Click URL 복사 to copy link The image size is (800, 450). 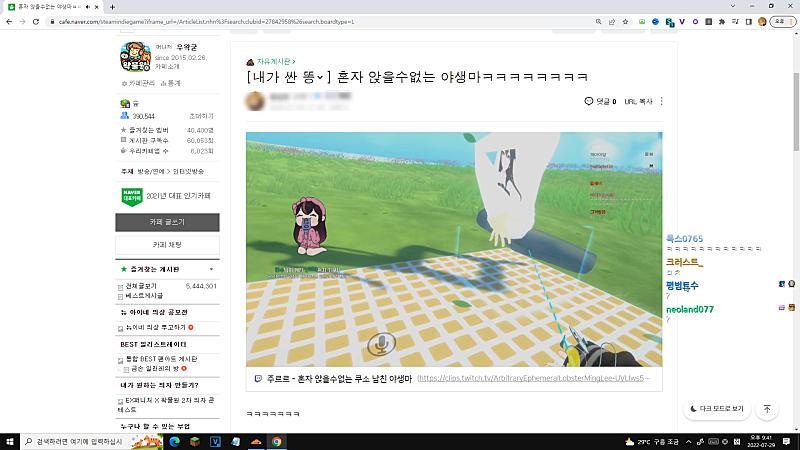point(638,102)
